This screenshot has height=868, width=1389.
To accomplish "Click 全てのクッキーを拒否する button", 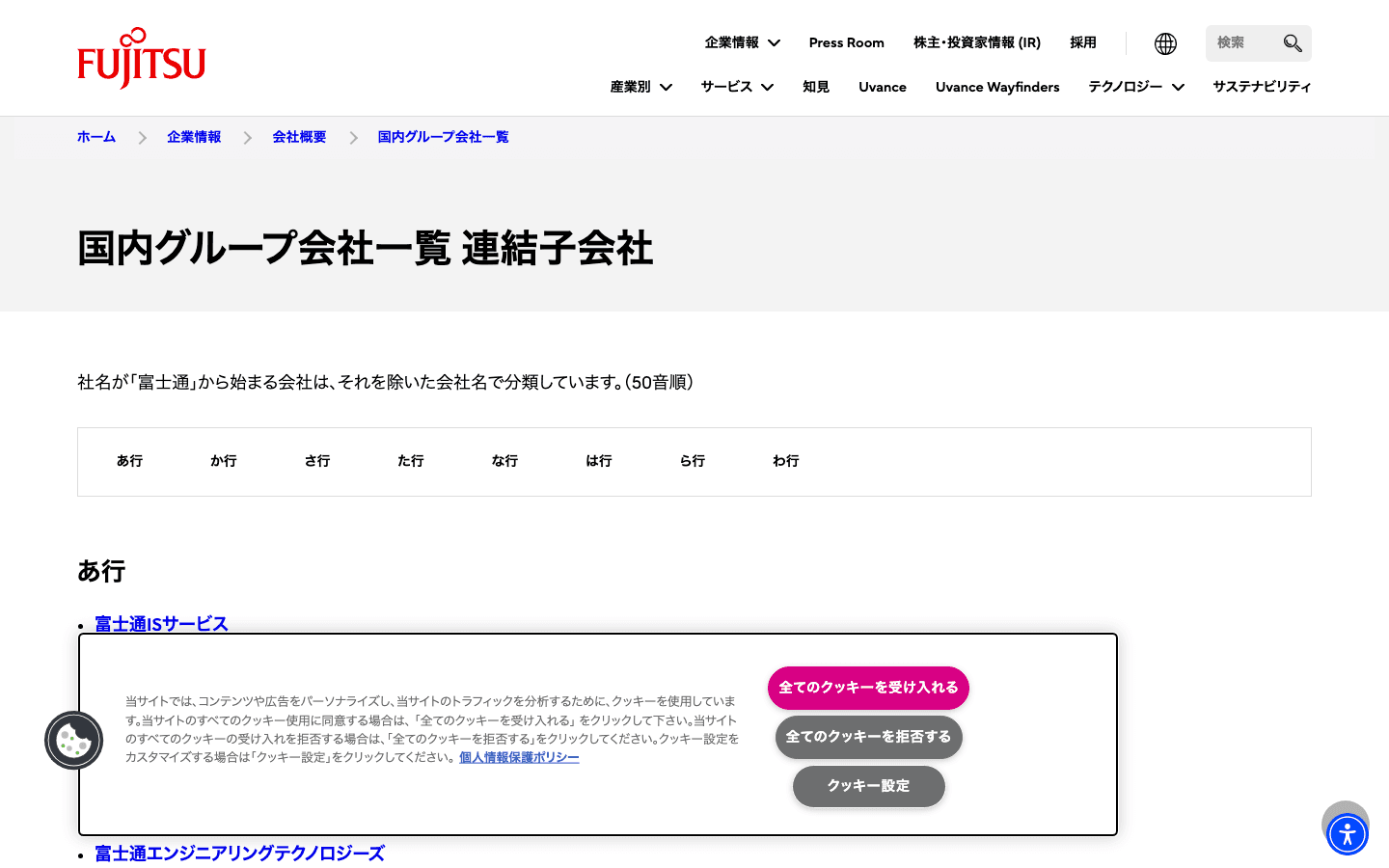I will pyautogui.click(x=868, y=737).
